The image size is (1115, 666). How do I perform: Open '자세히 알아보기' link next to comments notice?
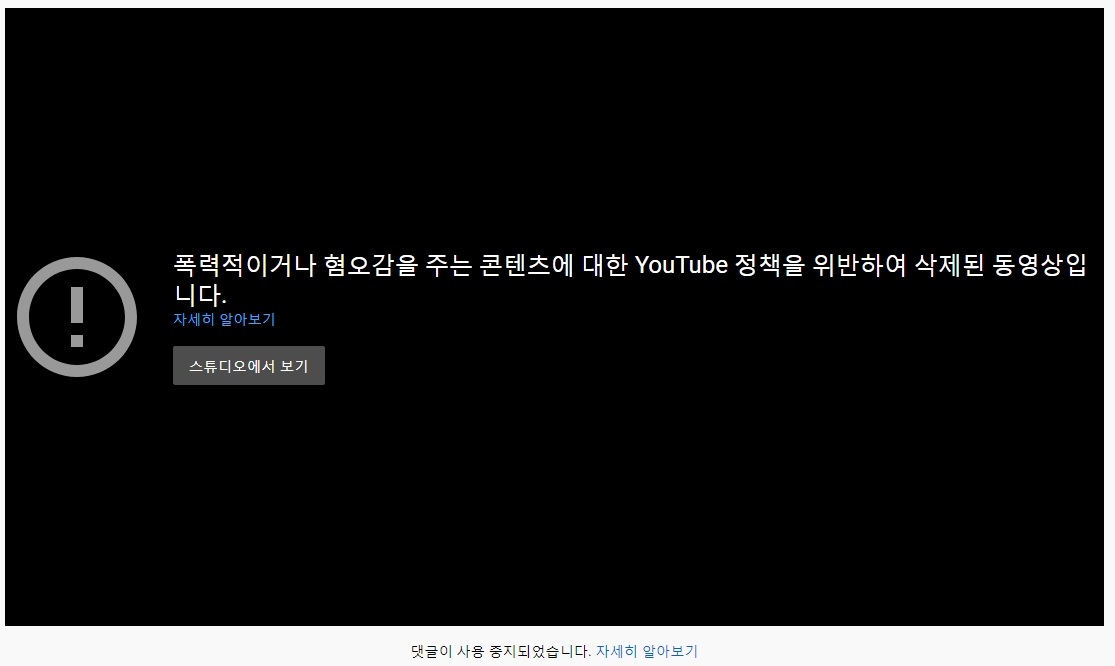pos(646,651)
